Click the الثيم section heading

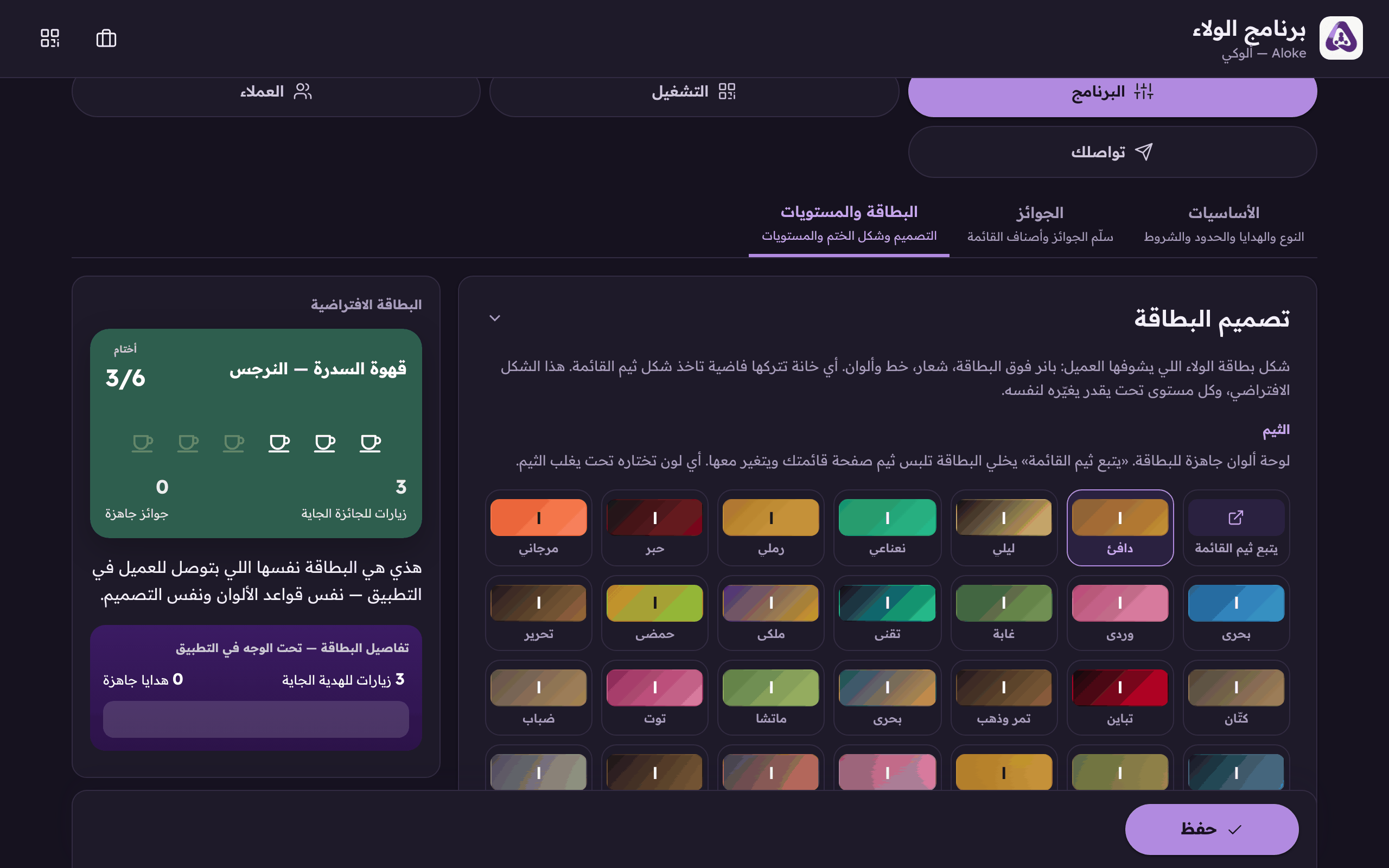click(1276, 430)
